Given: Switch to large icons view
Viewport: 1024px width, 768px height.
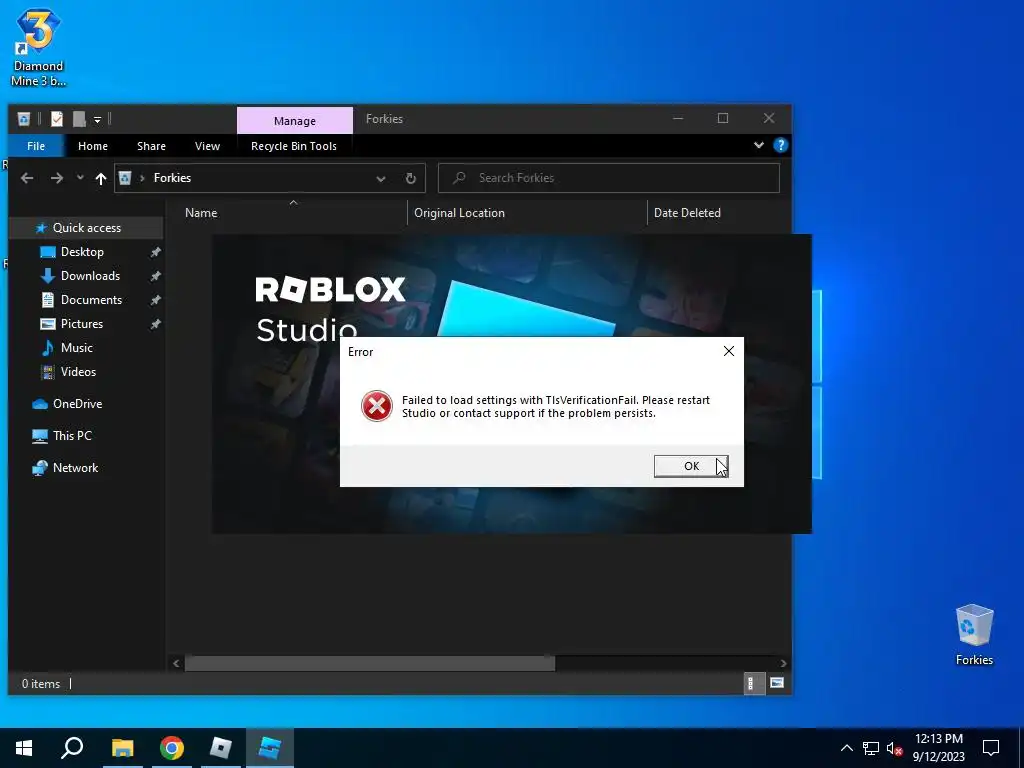Looking at the screenshot, I should coord(776,683).
